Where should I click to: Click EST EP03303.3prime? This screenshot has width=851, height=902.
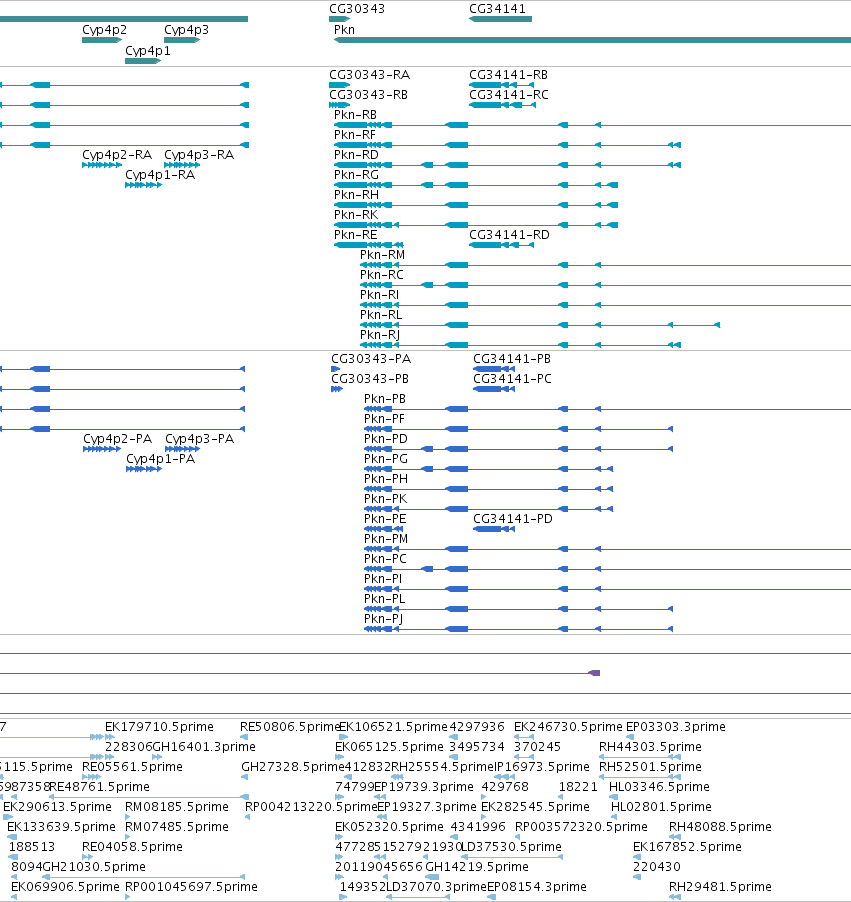(675, 727)
